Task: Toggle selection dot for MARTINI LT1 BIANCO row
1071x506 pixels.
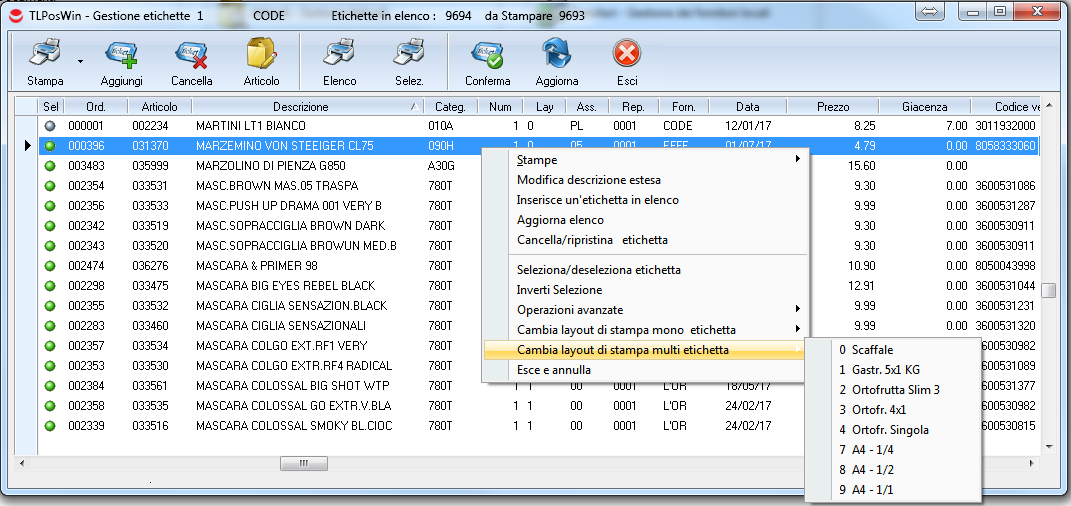Action: click(51, 126)
